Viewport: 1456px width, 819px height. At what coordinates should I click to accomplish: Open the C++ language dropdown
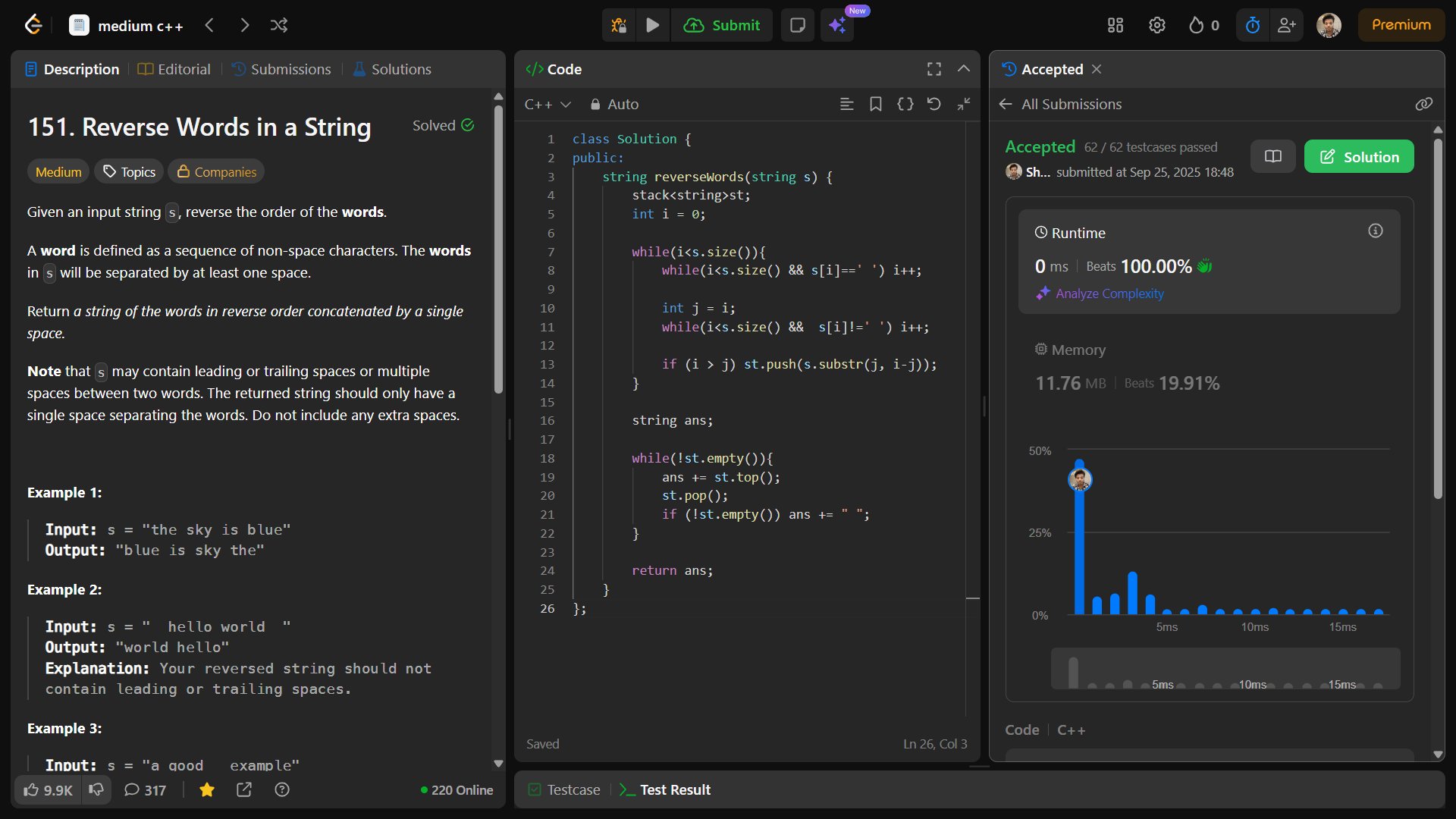click(x=547, y=104)
